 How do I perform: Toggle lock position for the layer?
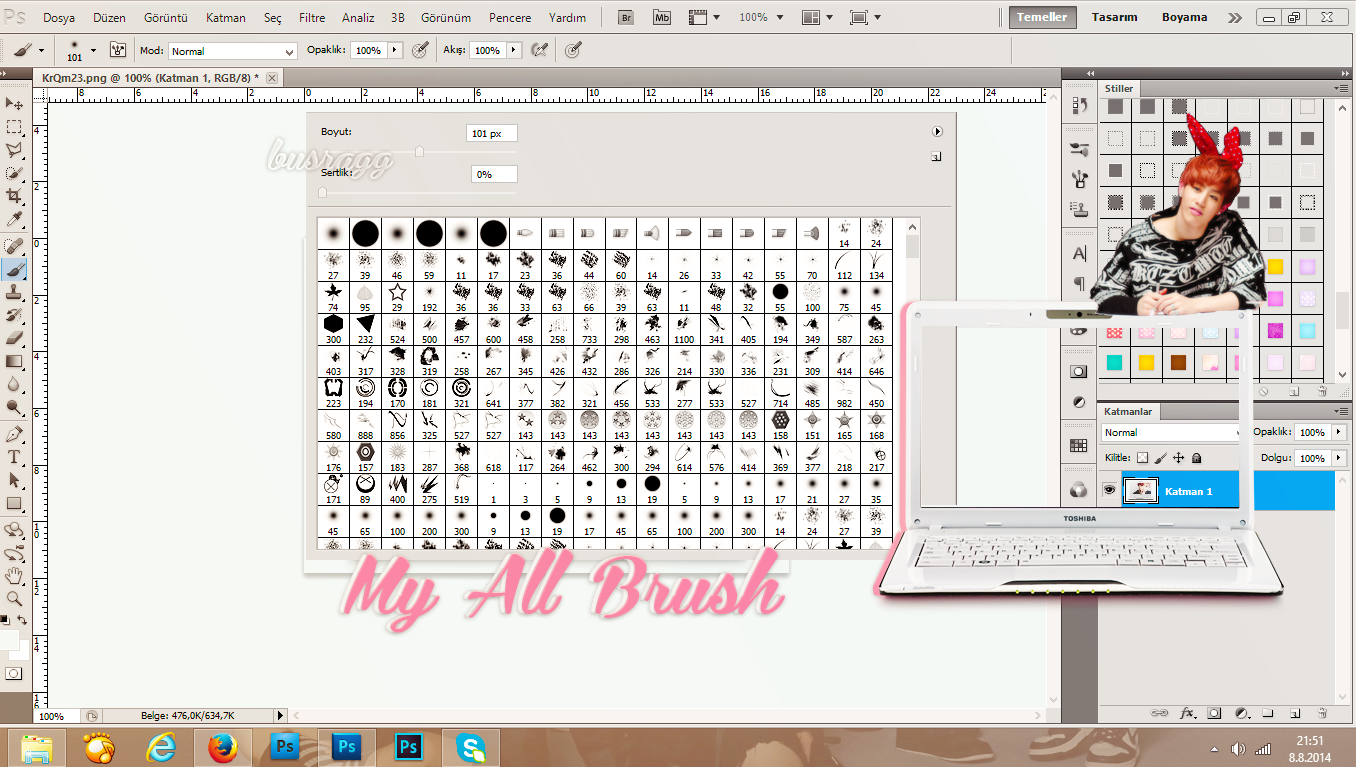tap(1178, 458)
